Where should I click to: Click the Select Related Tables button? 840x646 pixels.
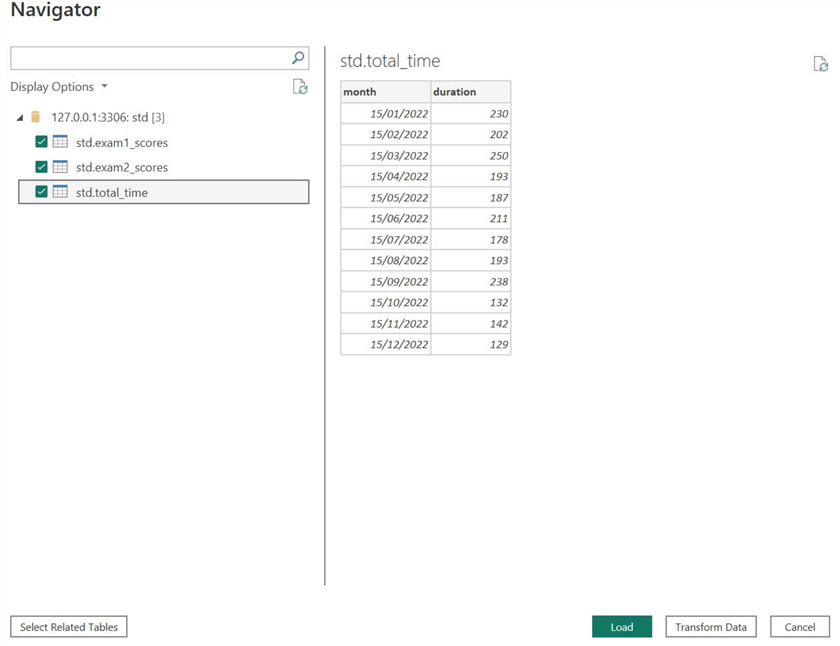68,627
